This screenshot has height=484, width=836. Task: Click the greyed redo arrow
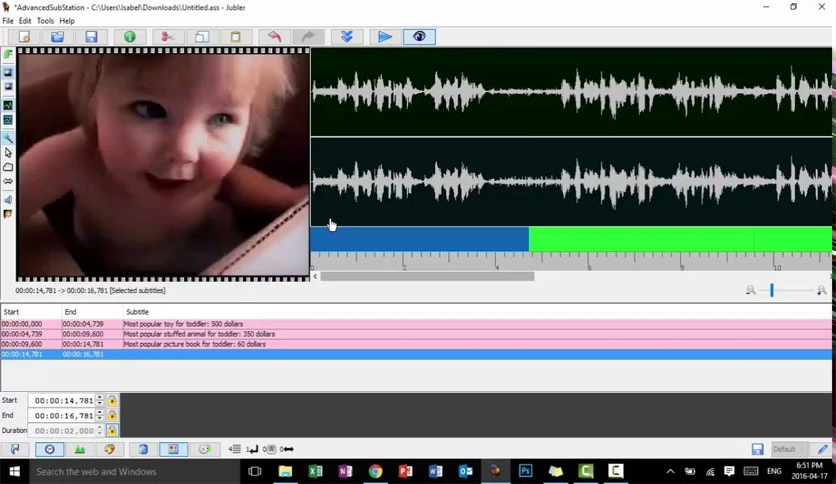pos(308,37)
